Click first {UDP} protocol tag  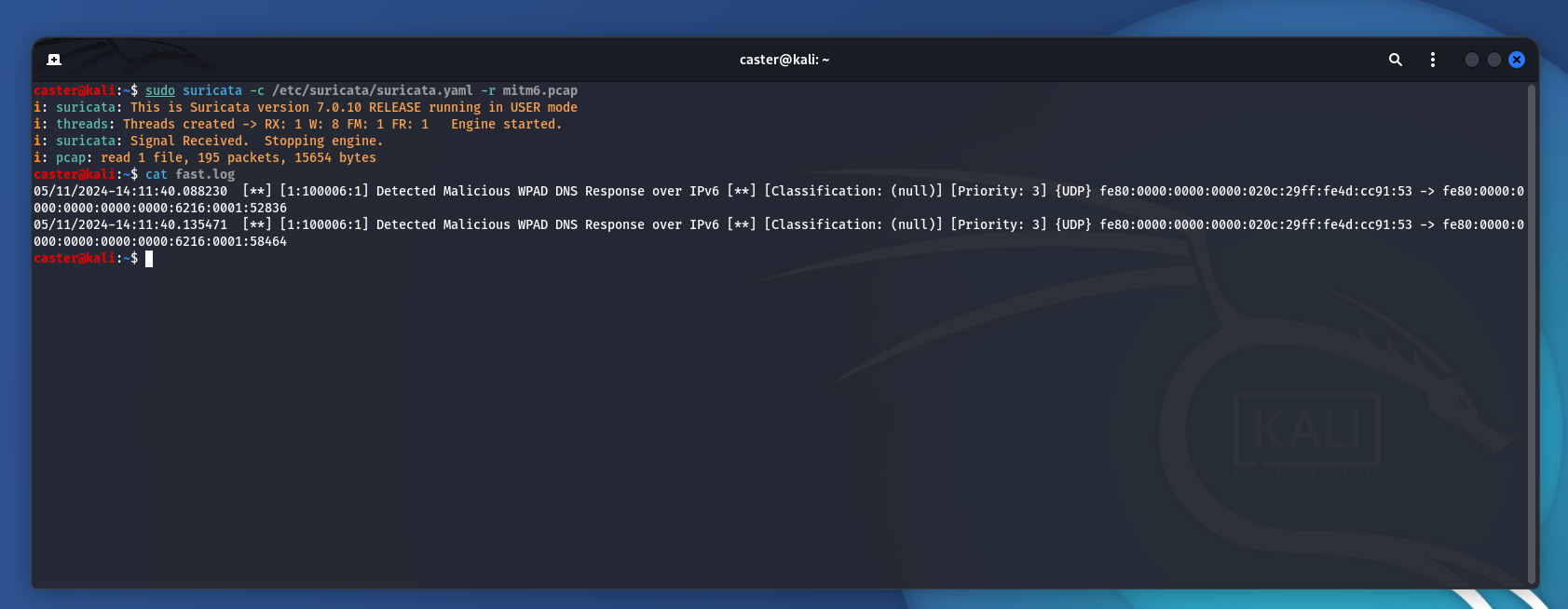pyautogui.click(x=1073, y=191)
